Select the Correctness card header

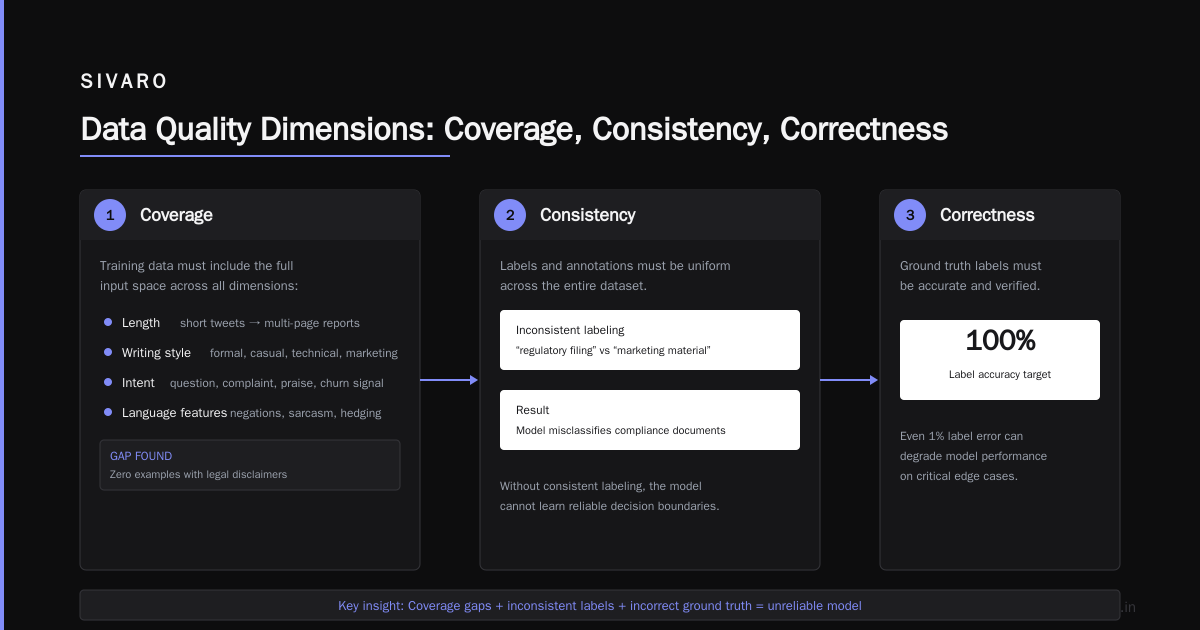point(1000,215)
